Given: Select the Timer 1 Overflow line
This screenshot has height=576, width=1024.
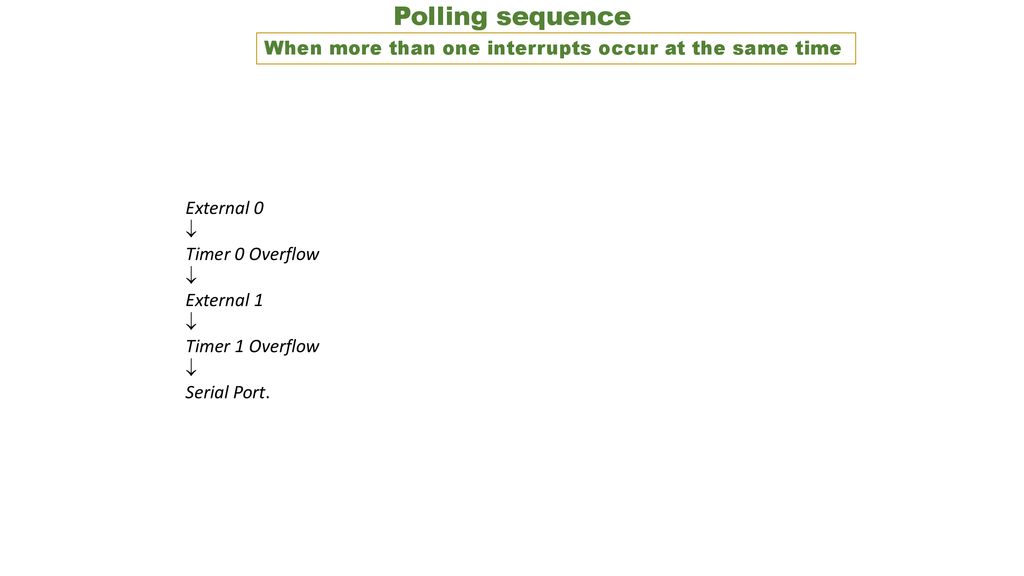Looking at the screenshot, I should pos(252,346).
